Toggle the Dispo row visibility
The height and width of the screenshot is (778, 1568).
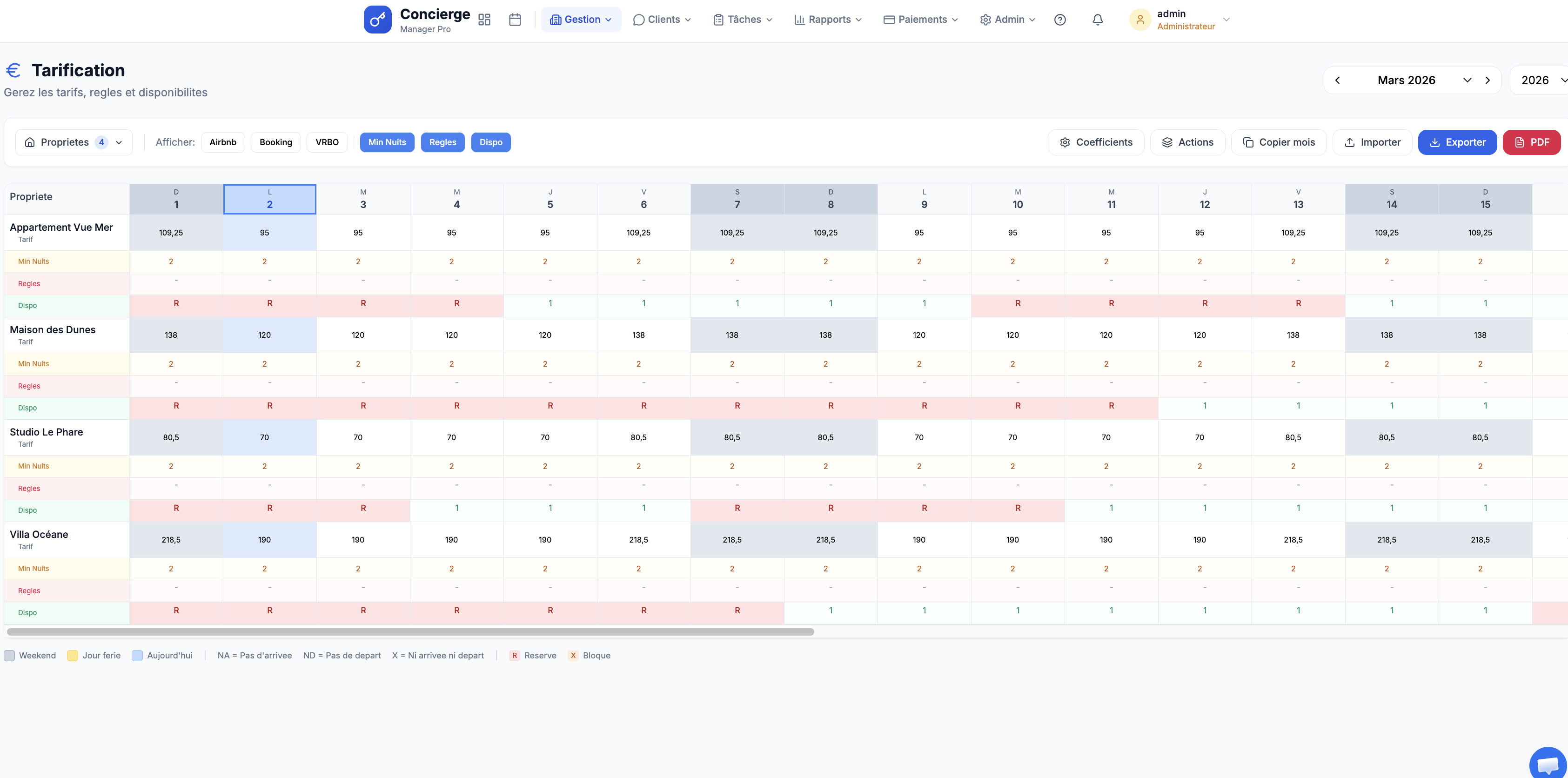(x=490, y=142)
